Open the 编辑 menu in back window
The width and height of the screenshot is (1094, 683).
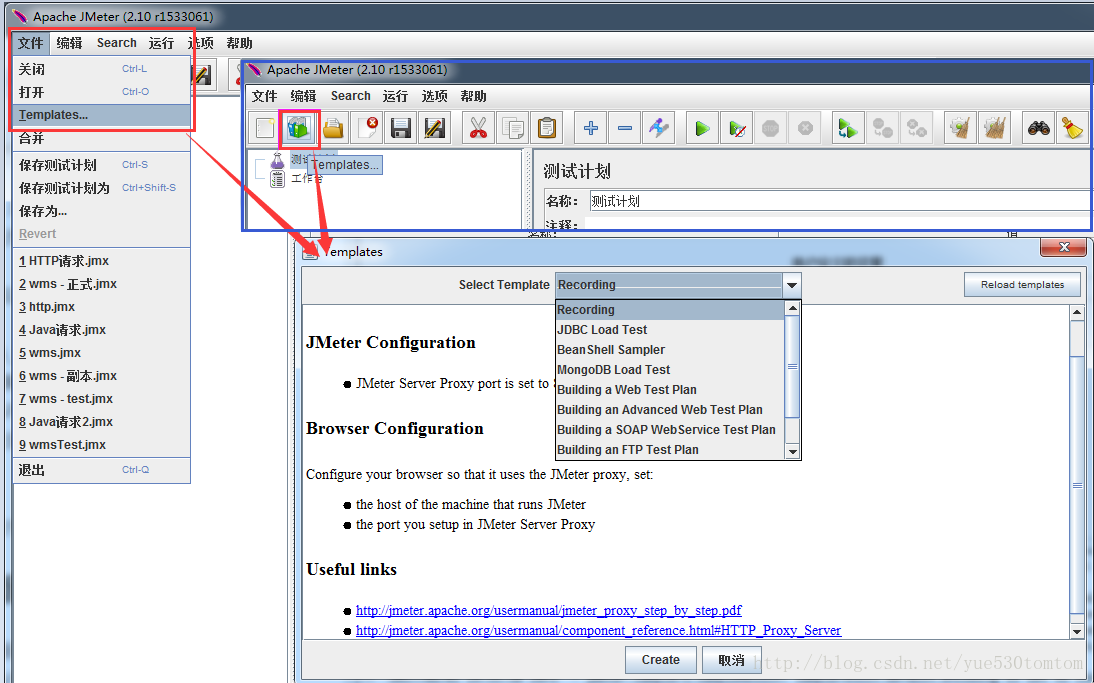(x=69, y=43)
